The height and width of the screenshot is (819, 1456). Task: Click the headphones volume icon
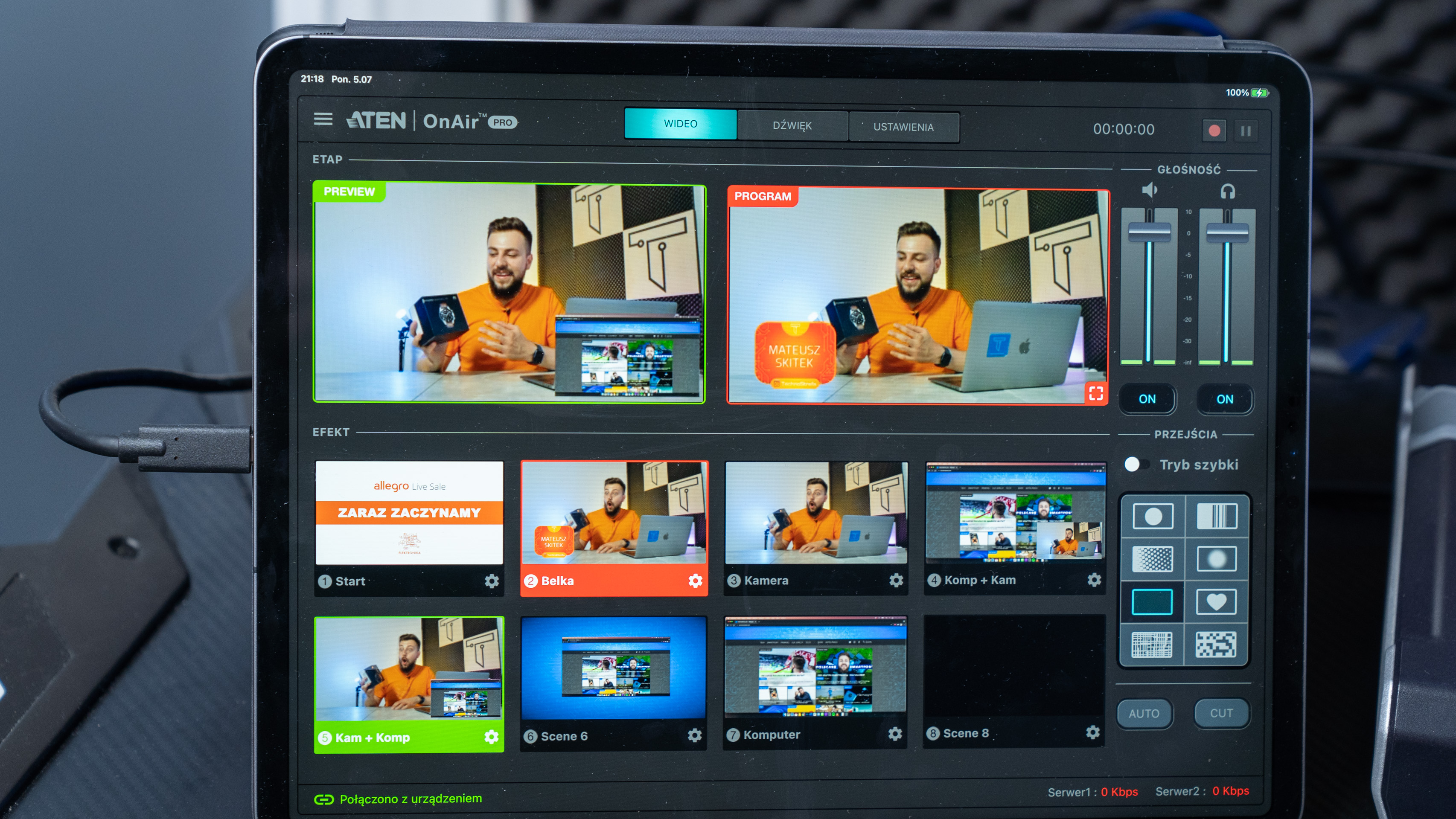point(1227,191)
